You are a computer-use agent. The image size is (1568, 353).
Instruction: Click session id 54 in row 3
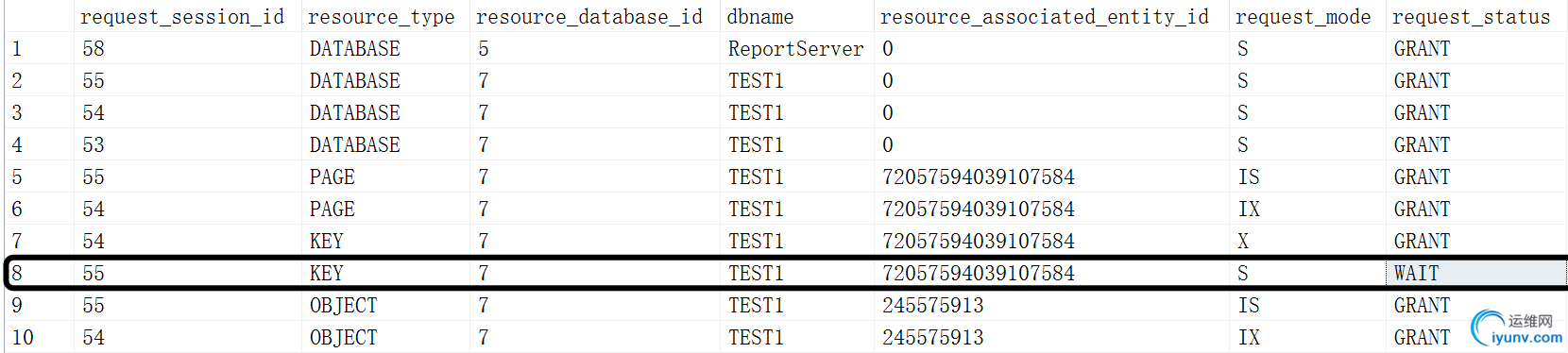pos(188,112)
